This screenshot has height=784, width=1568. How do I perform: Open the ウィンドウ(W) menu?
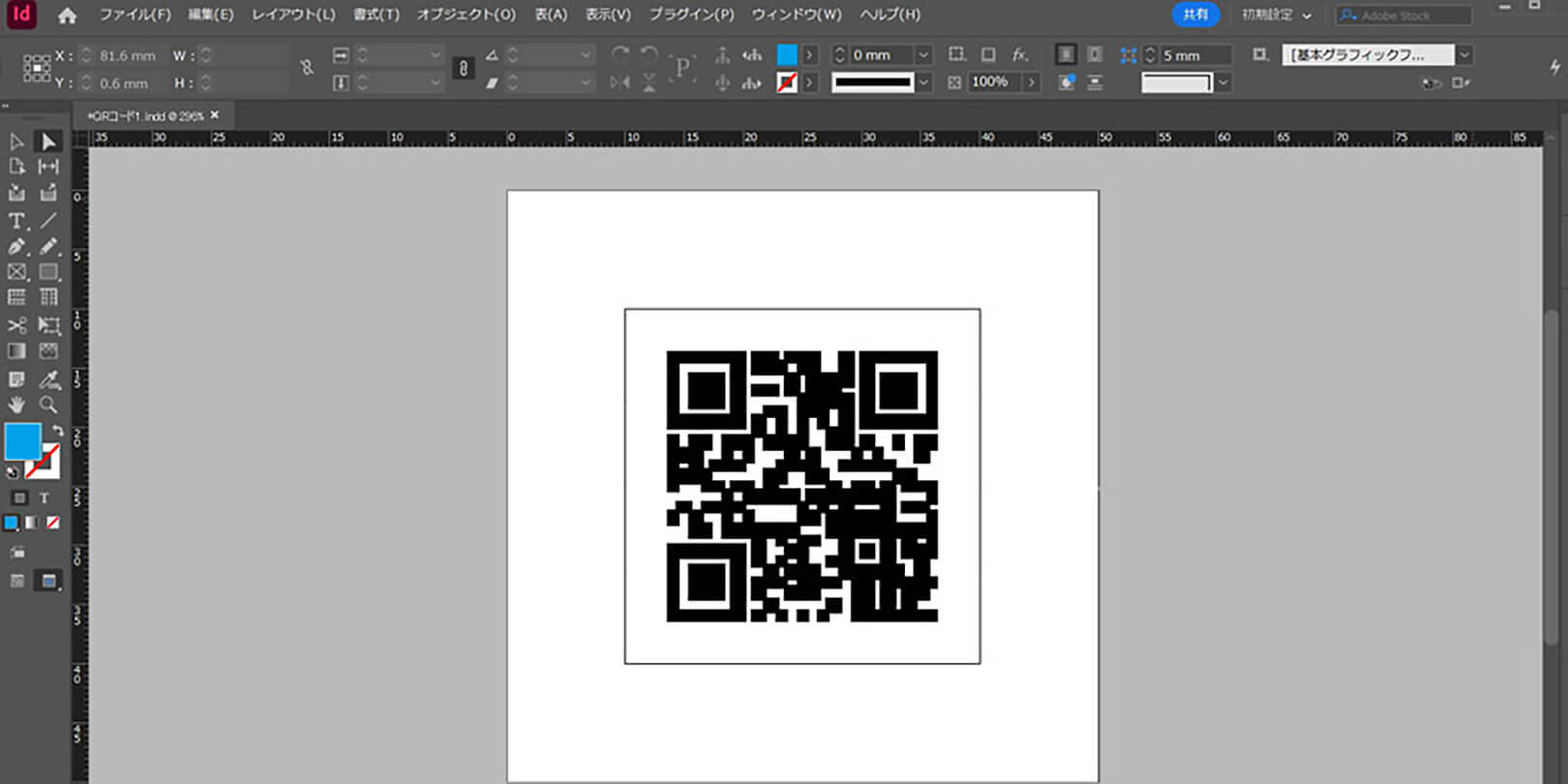click(x=796, y=15)
